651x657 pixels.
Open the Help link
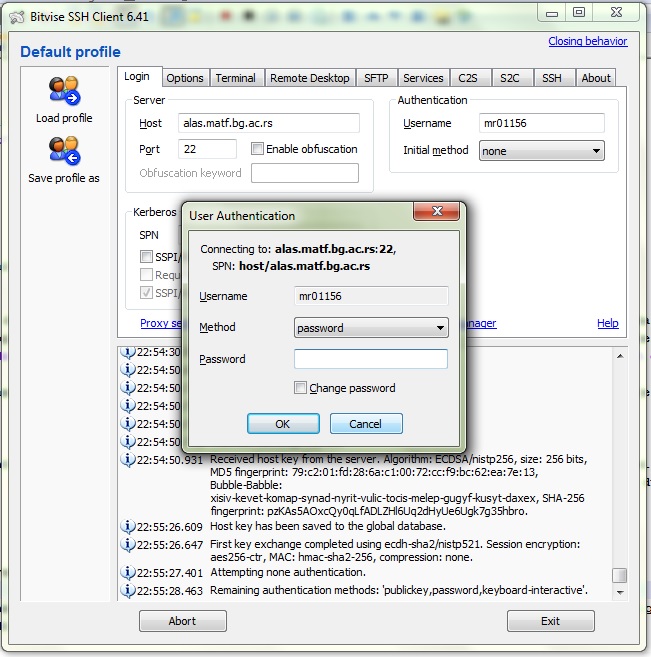(608, 323)
